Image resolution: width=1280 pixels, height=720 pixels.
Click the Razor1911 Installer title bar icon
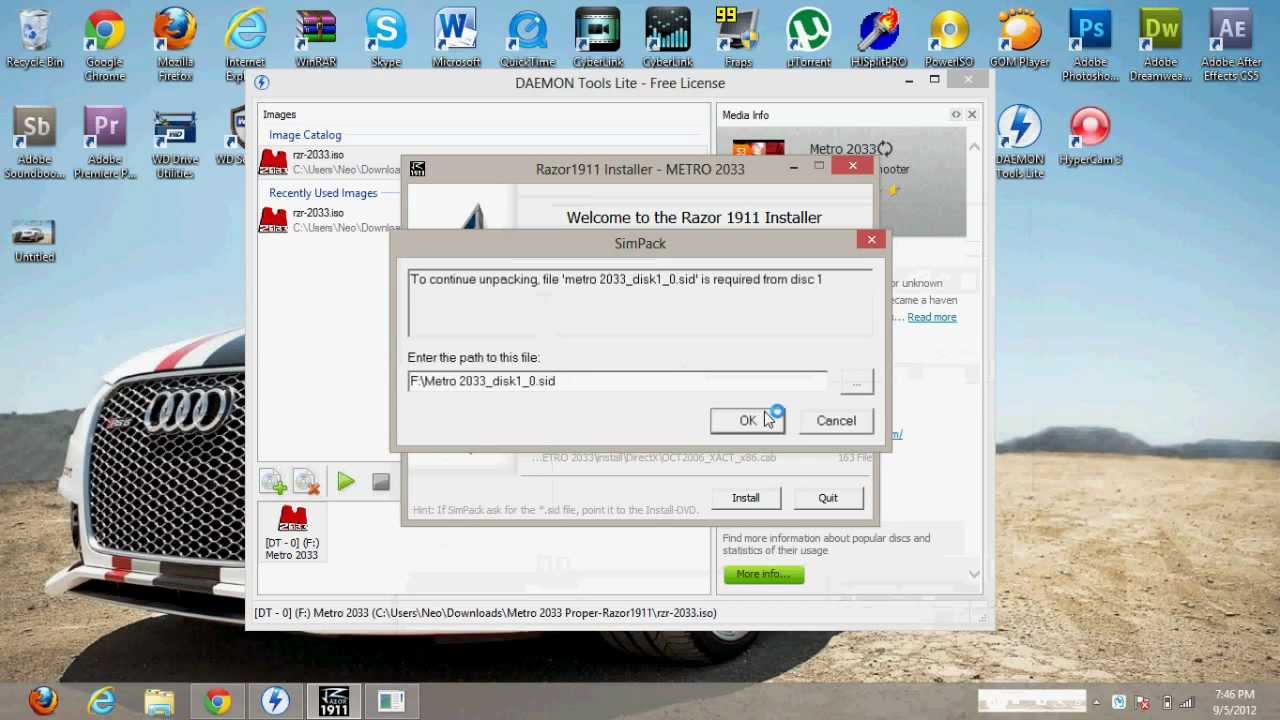pos(417,169)
